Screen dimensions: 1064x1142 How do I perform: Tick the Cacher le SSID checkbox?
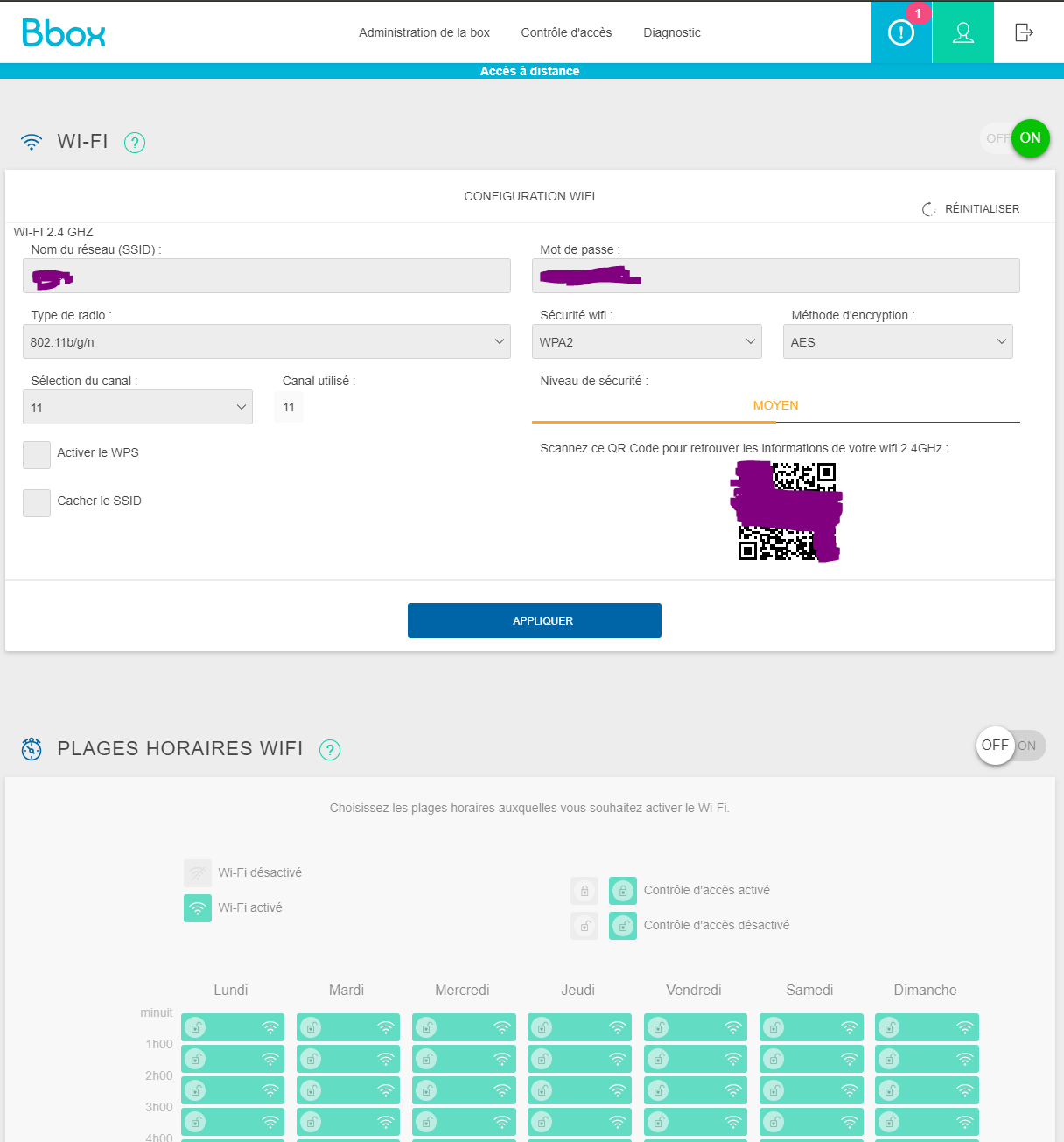pos(37,503)
